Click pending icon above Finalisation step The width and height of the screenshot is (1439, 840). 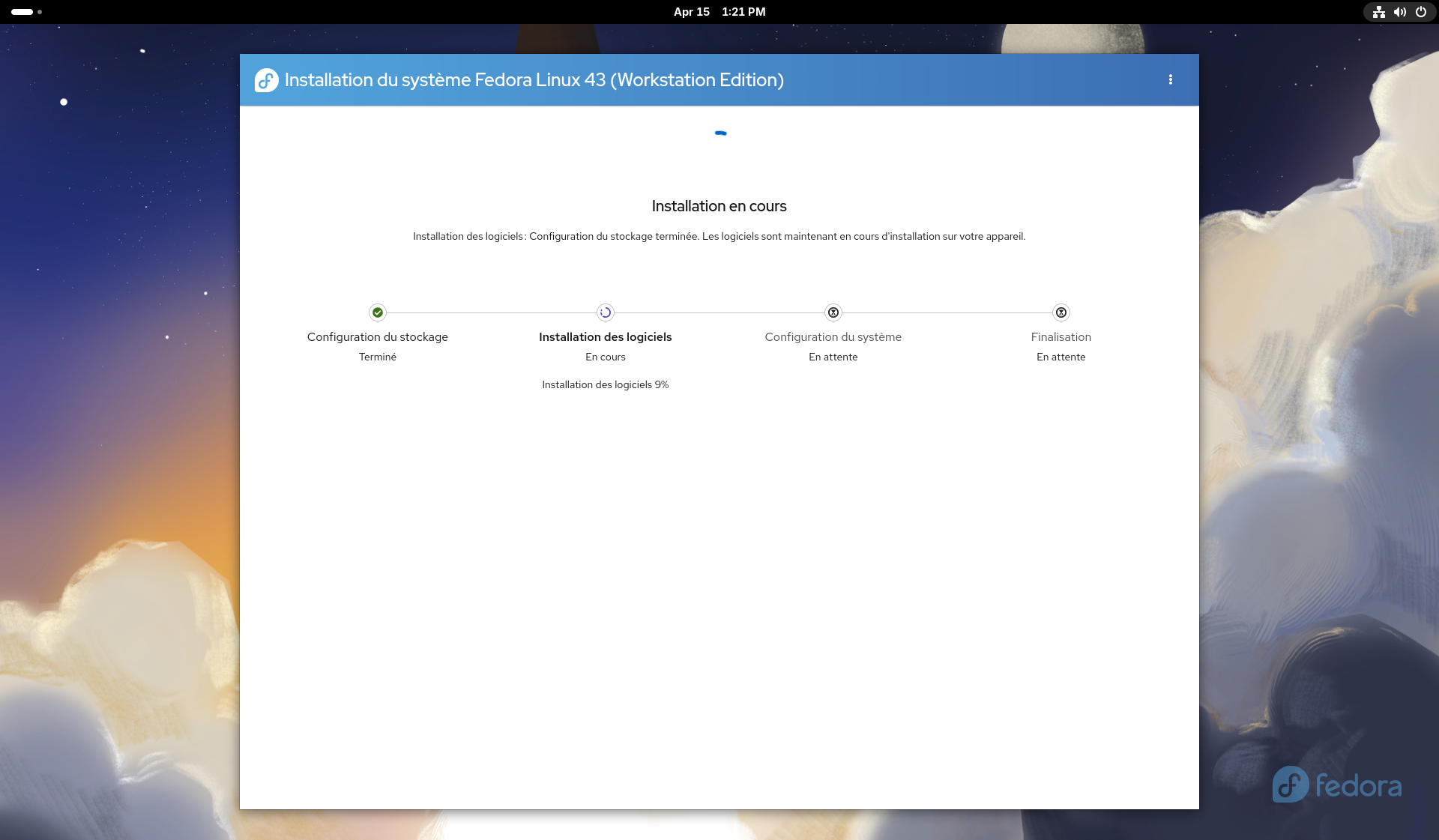1061,312
